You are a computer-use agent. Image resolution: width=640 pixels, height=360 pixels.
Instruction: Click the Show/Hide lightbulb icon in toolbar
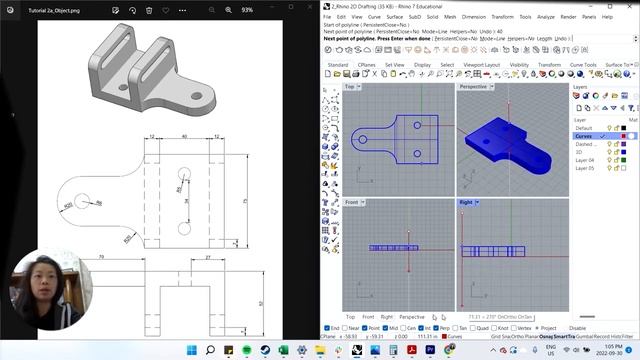tap(524, 74)
